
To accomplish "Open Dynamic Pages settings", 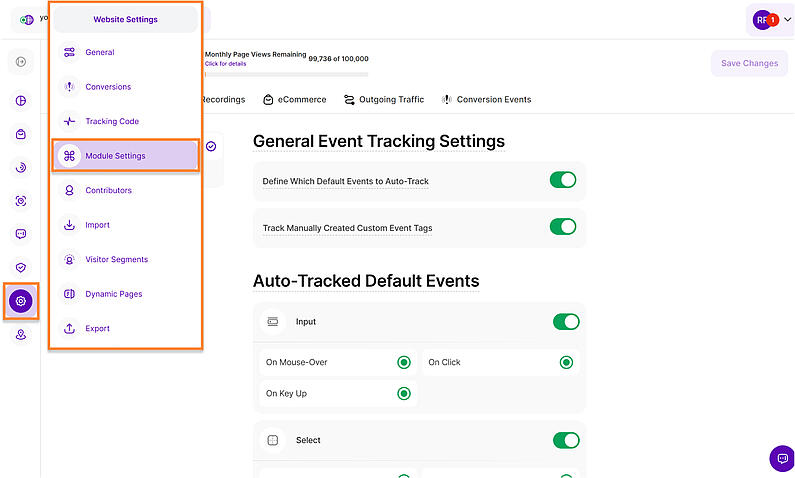I will [x=125, y=293].
